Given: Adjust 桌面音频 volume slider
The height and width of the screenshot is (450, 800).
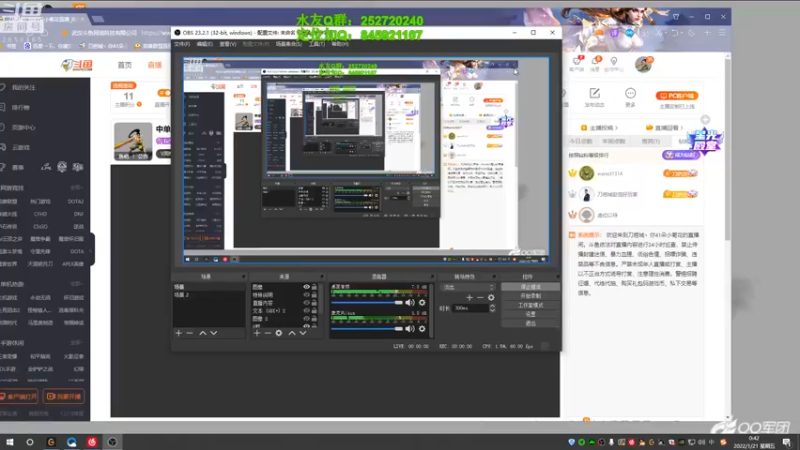Looking at the screenshot, I should 366,303.
